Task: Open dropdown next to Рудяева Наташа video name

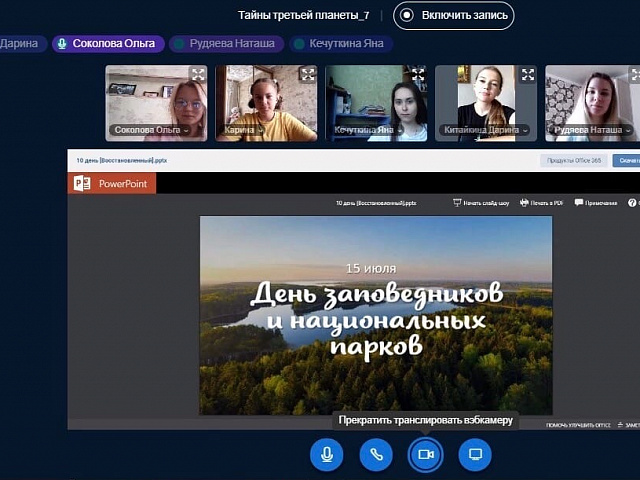Action: coord(628,131)
